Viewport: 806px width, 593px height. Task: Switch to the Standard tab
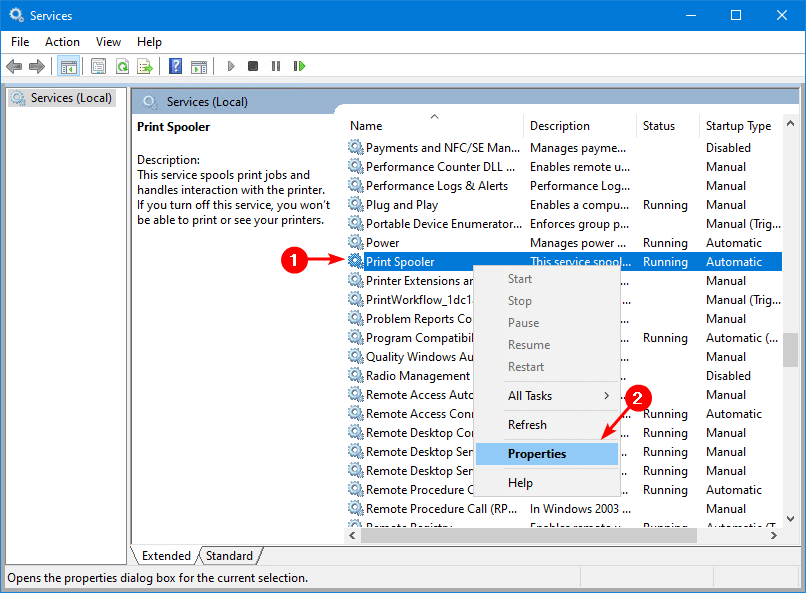pyautogui.click(x=229, y=556)
